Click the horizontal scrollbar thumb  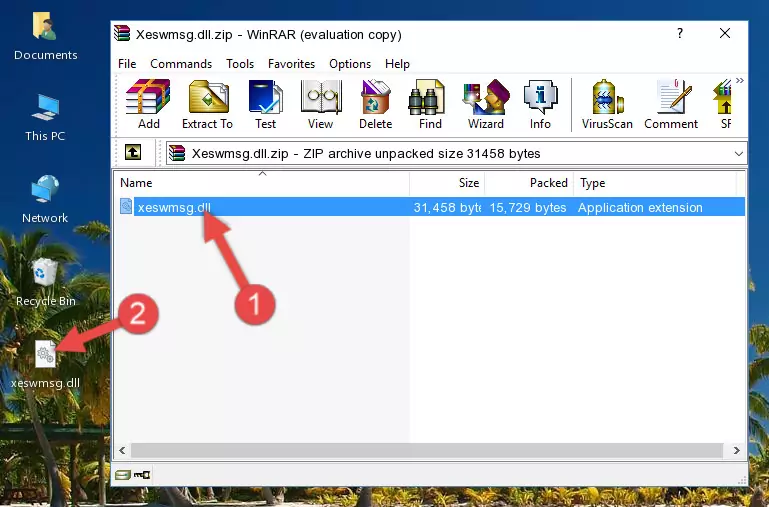click(427, 450)
